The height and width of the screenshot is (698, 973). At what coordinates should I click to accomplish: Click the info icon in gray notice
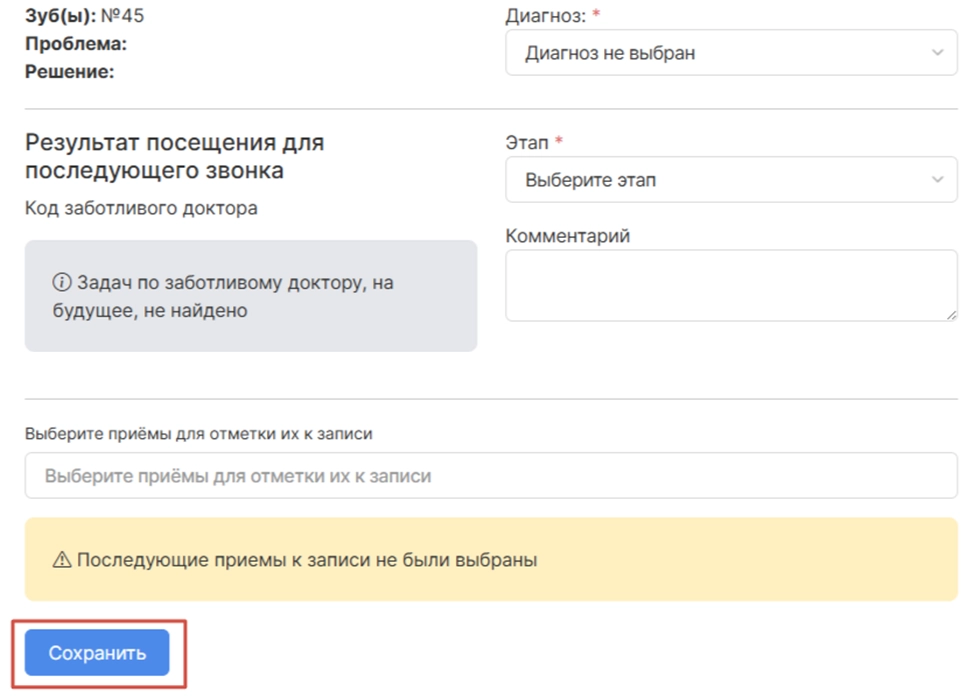click(61, 284)
